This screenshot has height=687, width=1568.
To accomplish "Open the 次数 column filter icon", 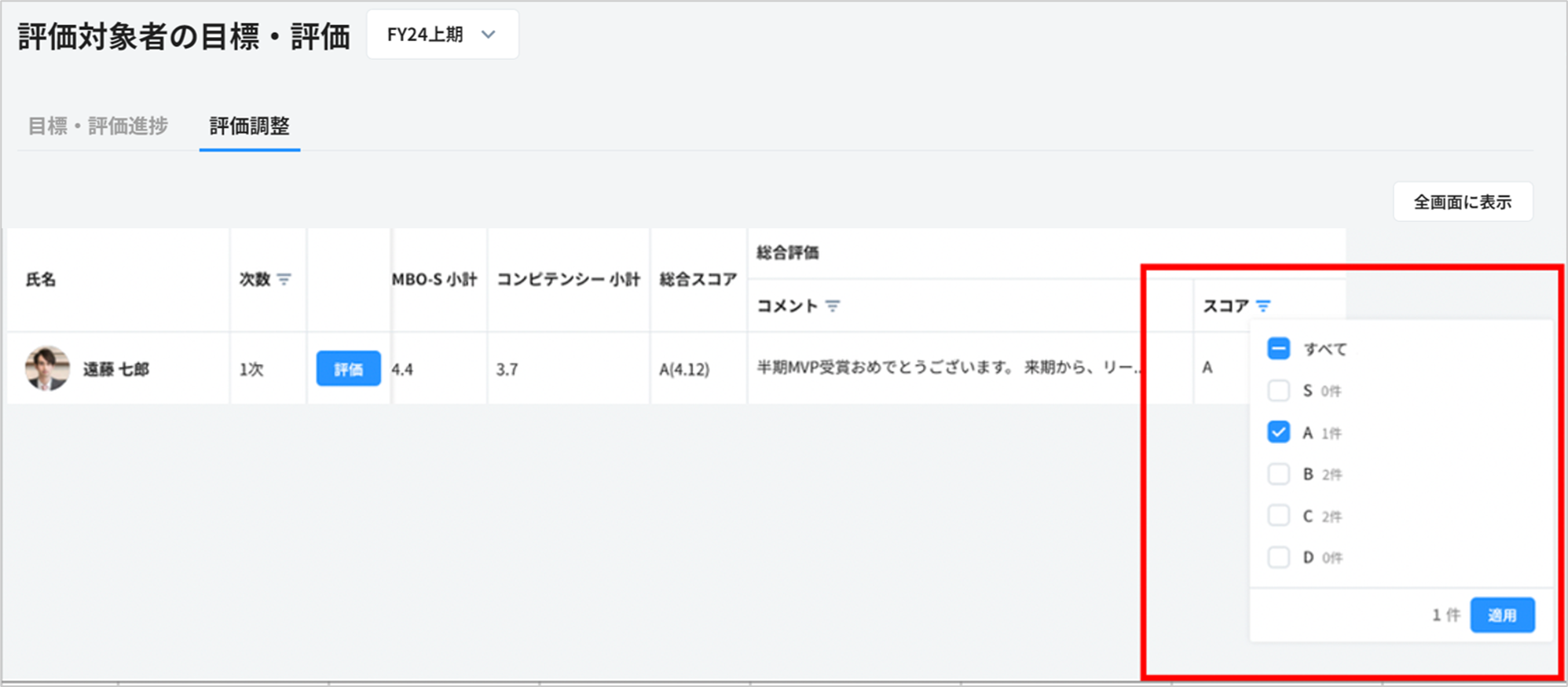I will pos(284,280).
